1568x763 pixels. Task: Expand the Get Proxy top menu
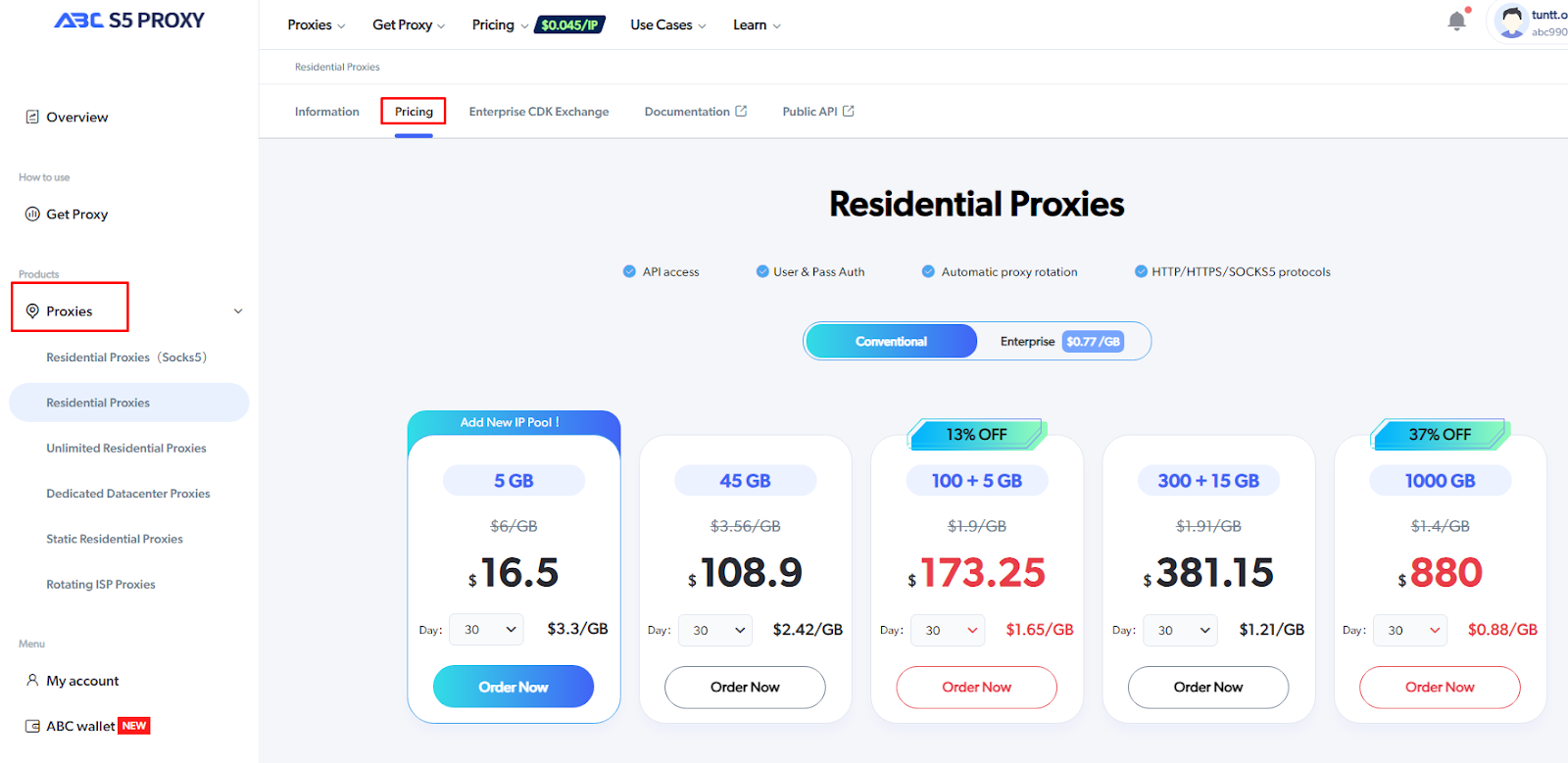click(x=409, y=24)
